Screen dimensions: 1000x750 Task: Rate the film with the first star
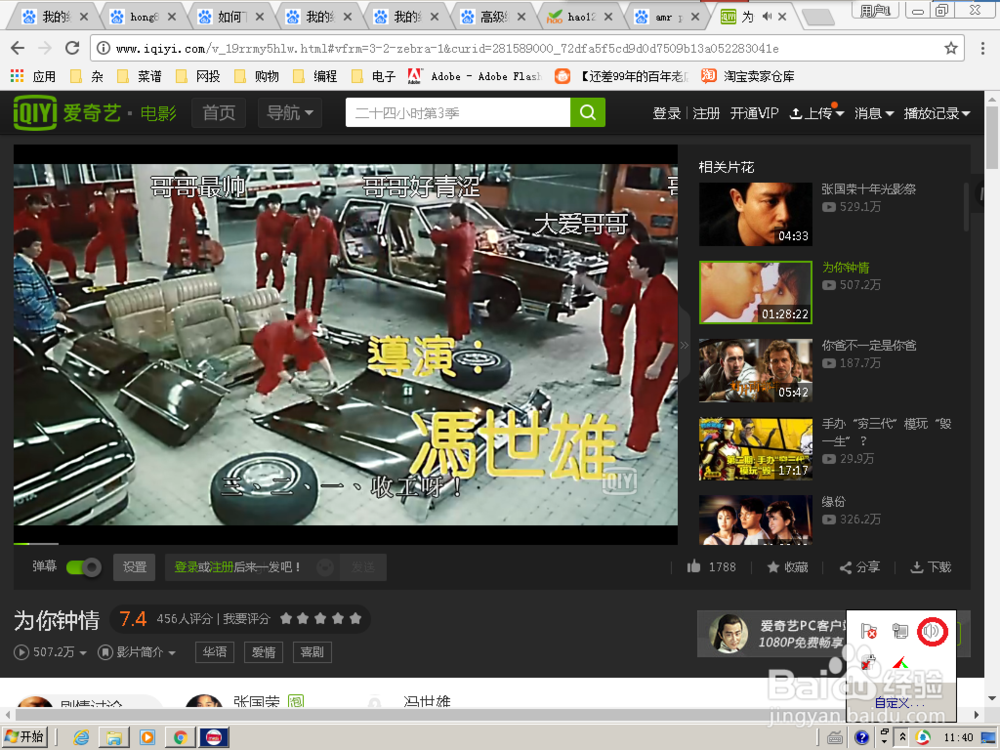tap(286, 618)
